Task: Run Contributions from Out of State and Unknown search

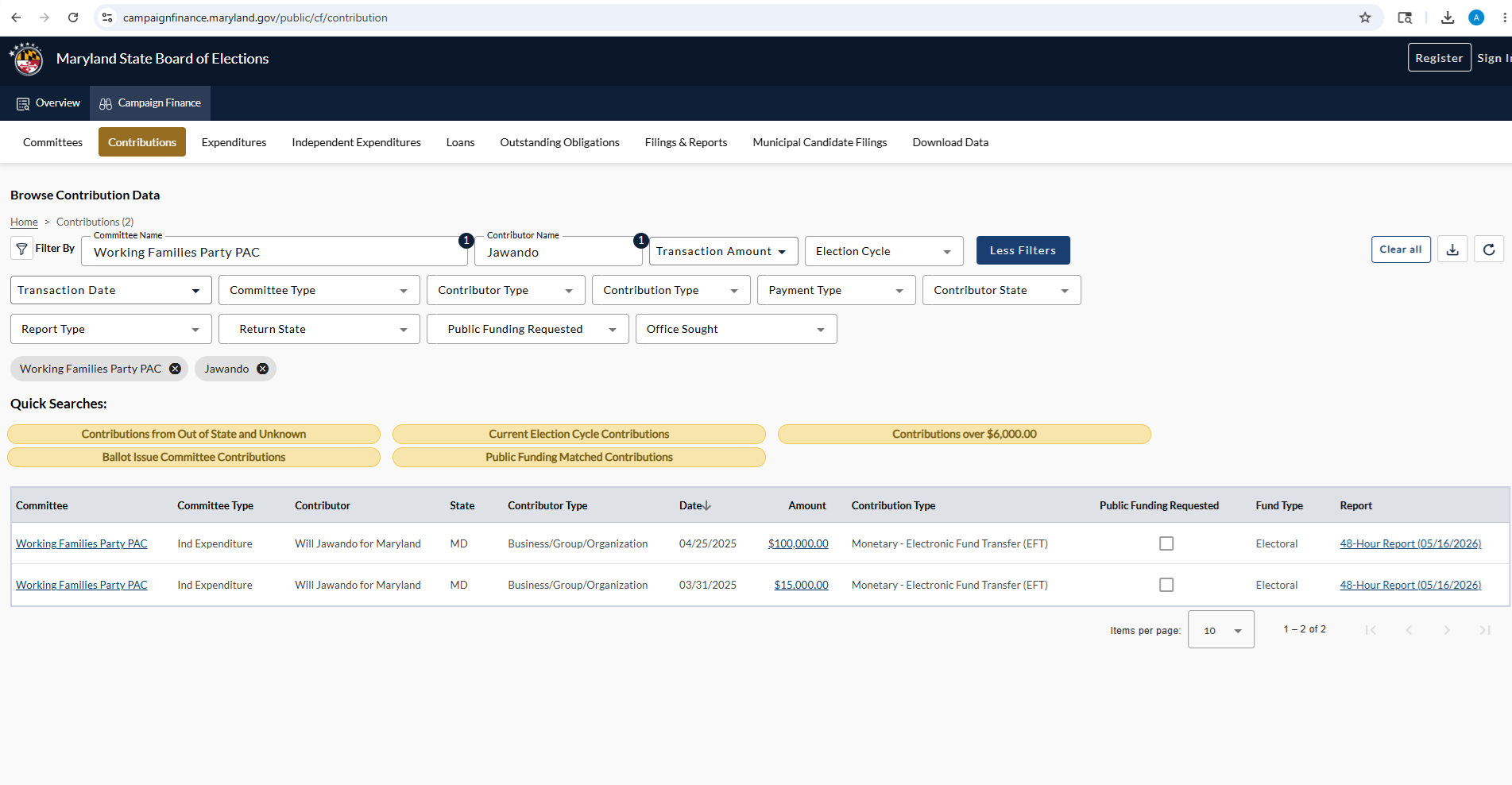Action: [x=194, y=434]
